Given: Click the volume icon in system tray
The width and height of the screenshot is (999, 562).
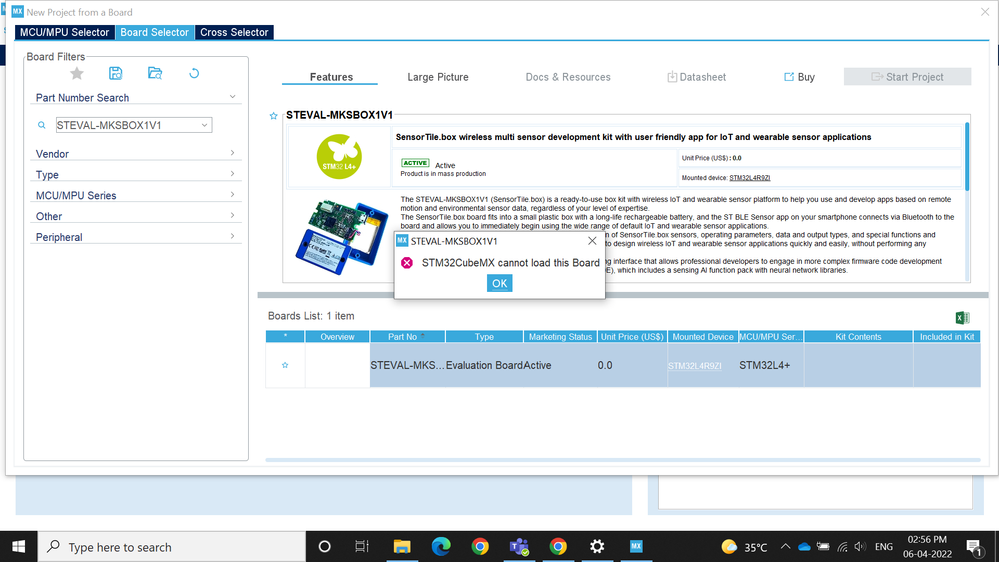Looking at the screenshot, I should pyautogui.click(x=860, y=547).
